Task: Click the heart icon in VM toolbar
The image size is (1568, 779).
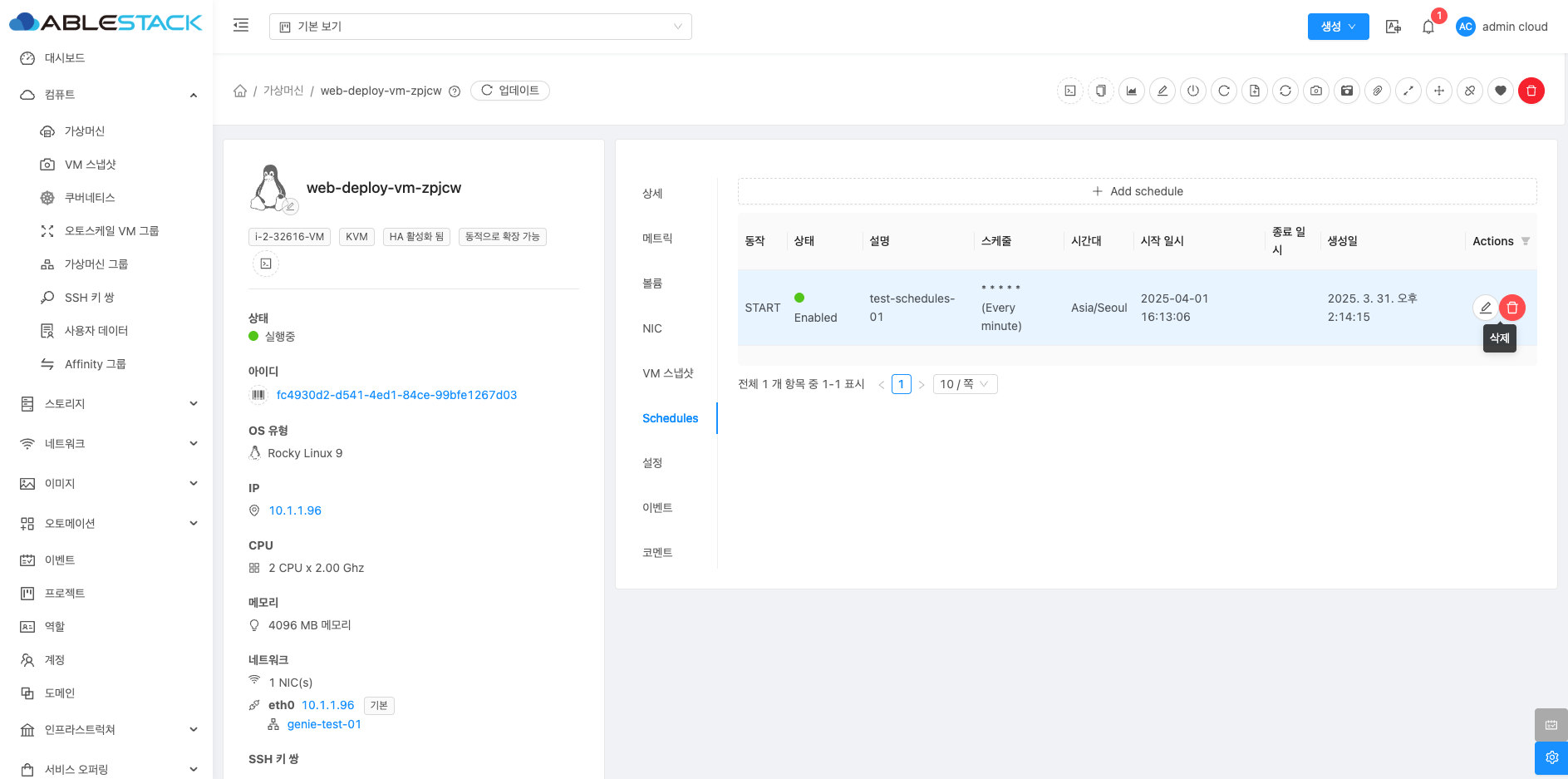Action: click(x=1500, y=91)
